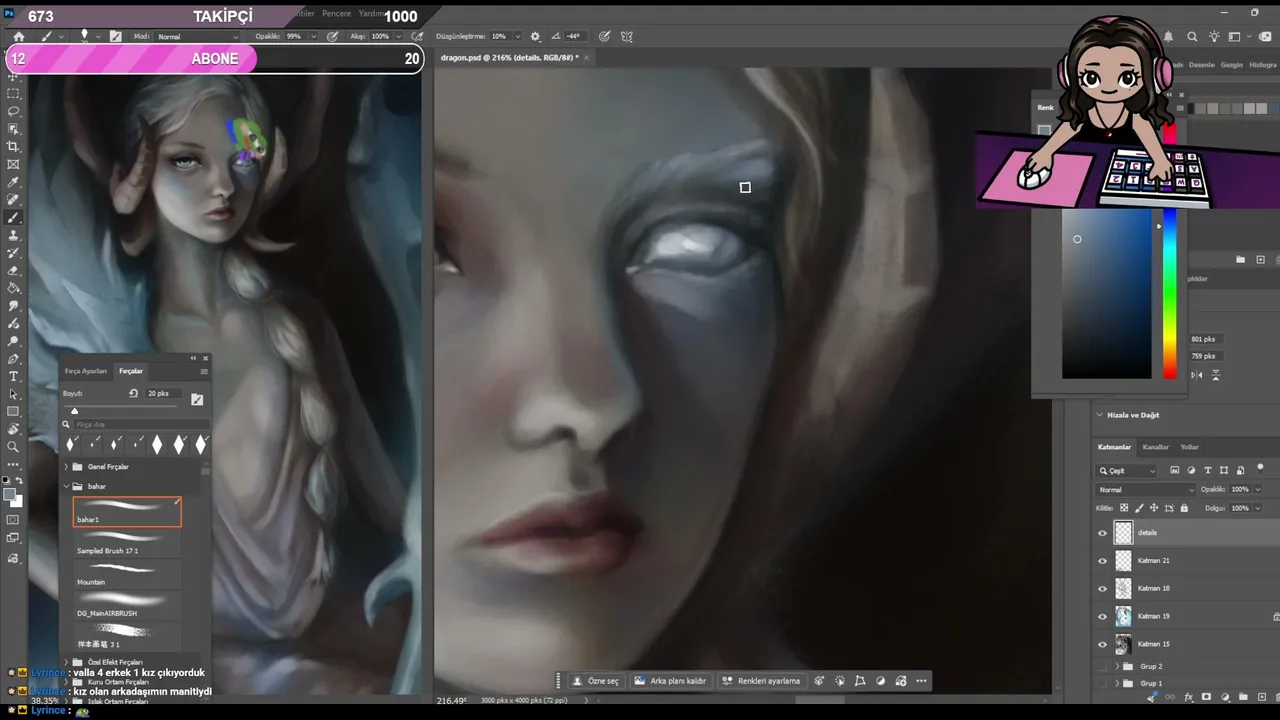Open the Home screen icon in options bar

coord(18,36)
